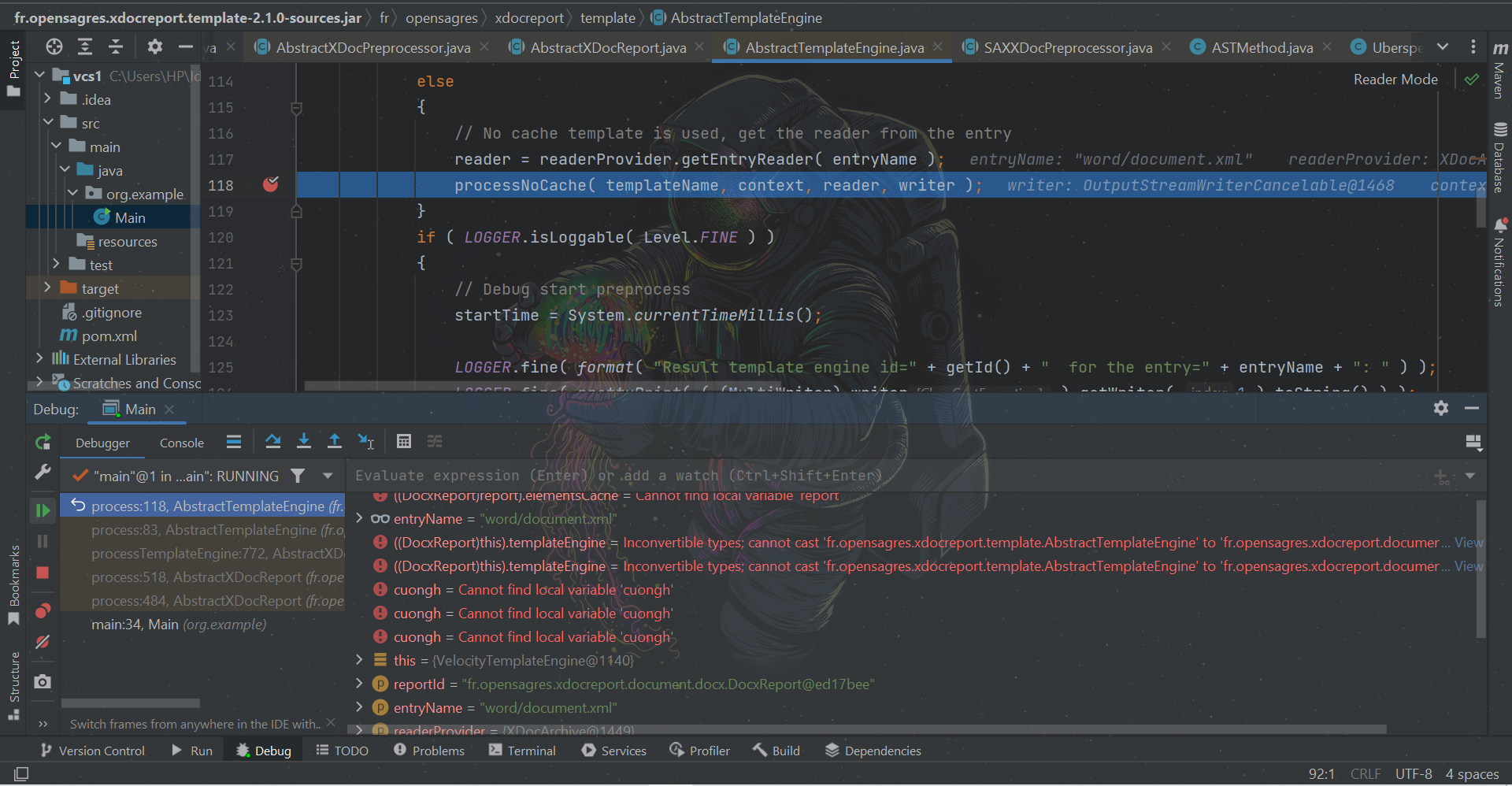Focus the Evaluate expression input field
Screen dimensions: 1512x786
tap(890, 476)
